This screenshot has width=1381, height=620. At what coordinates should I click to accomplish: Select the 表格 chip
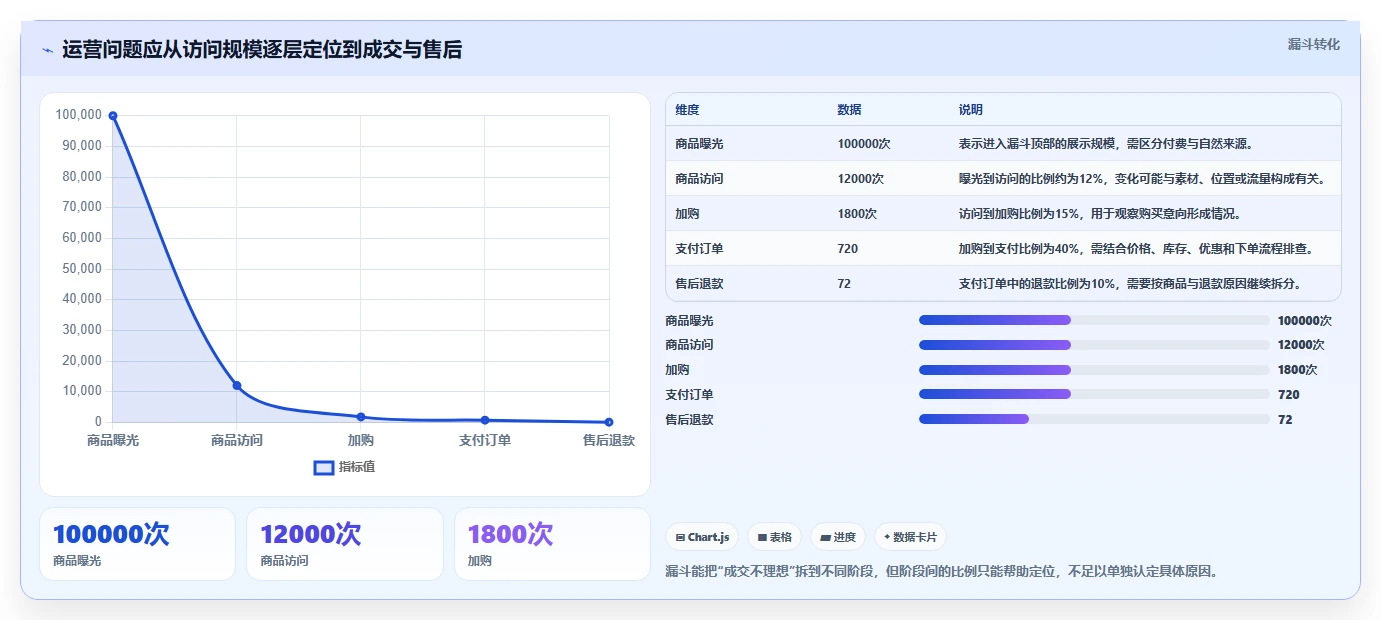click(774, 537)
